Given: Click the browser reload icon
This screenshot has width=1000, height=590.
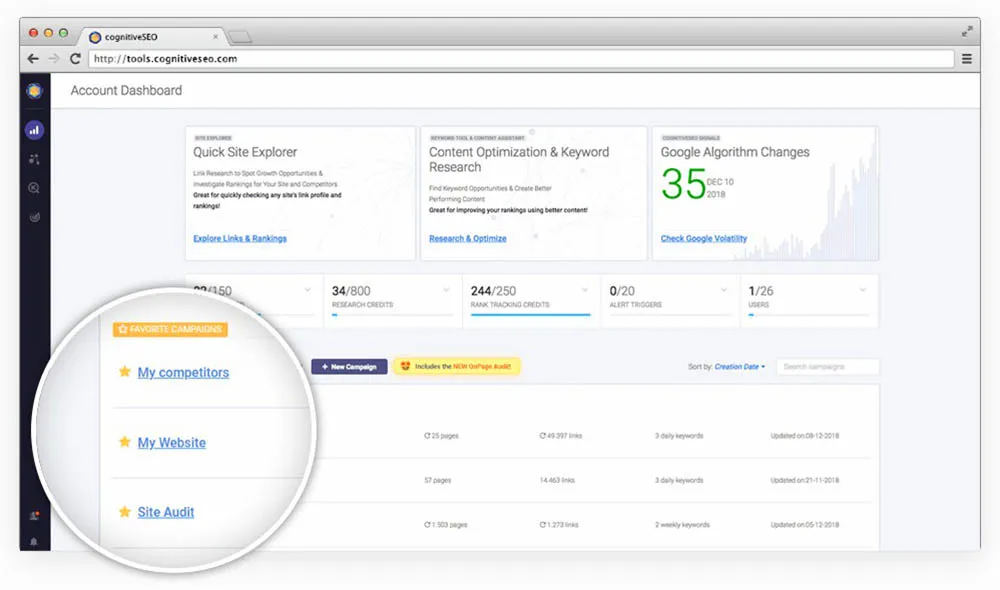Looking at the screenshot, I should pyautogui.click(x=74, y=58).
